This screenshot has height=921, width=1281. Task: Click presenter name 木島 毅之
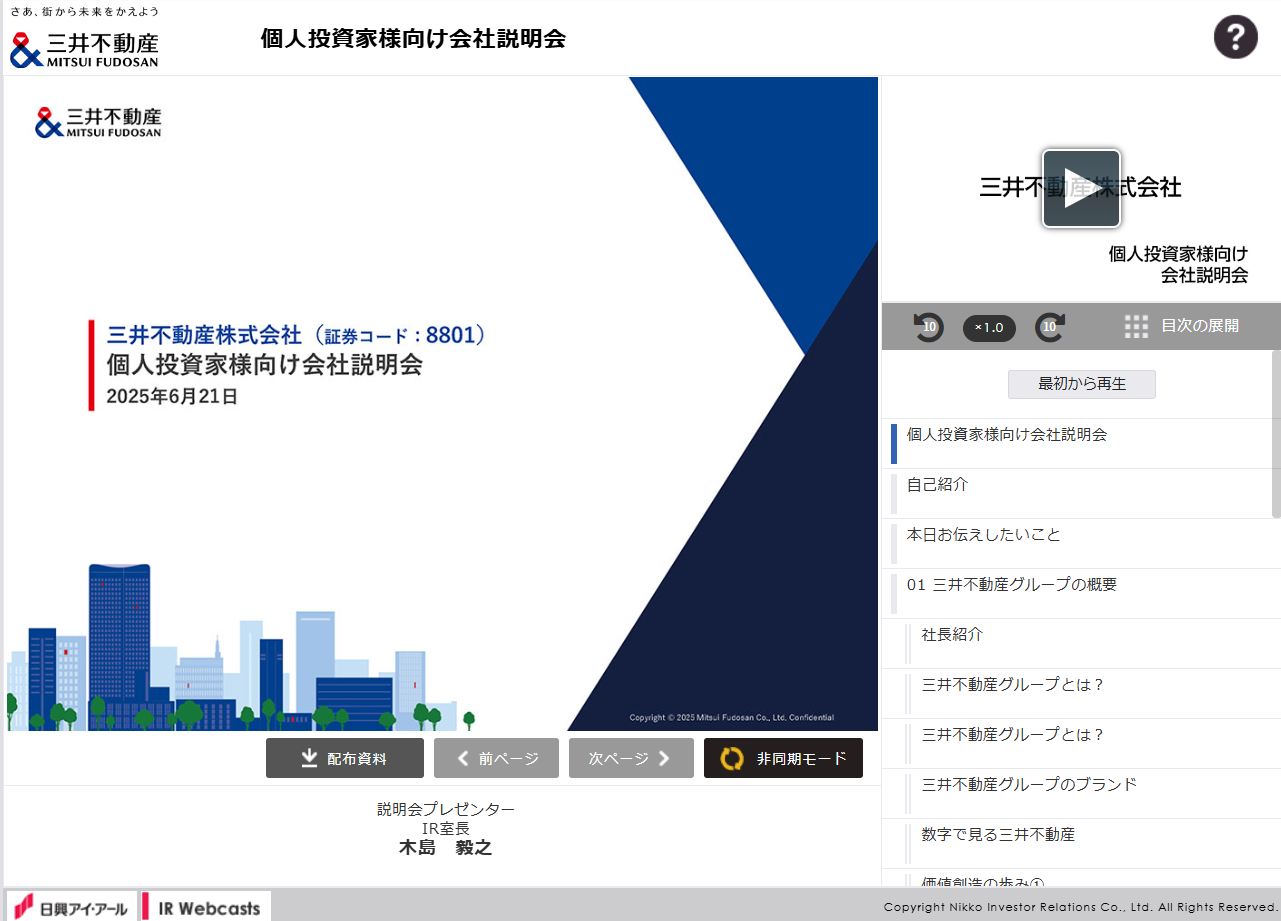pyautogui.click(x=446, y=848)
